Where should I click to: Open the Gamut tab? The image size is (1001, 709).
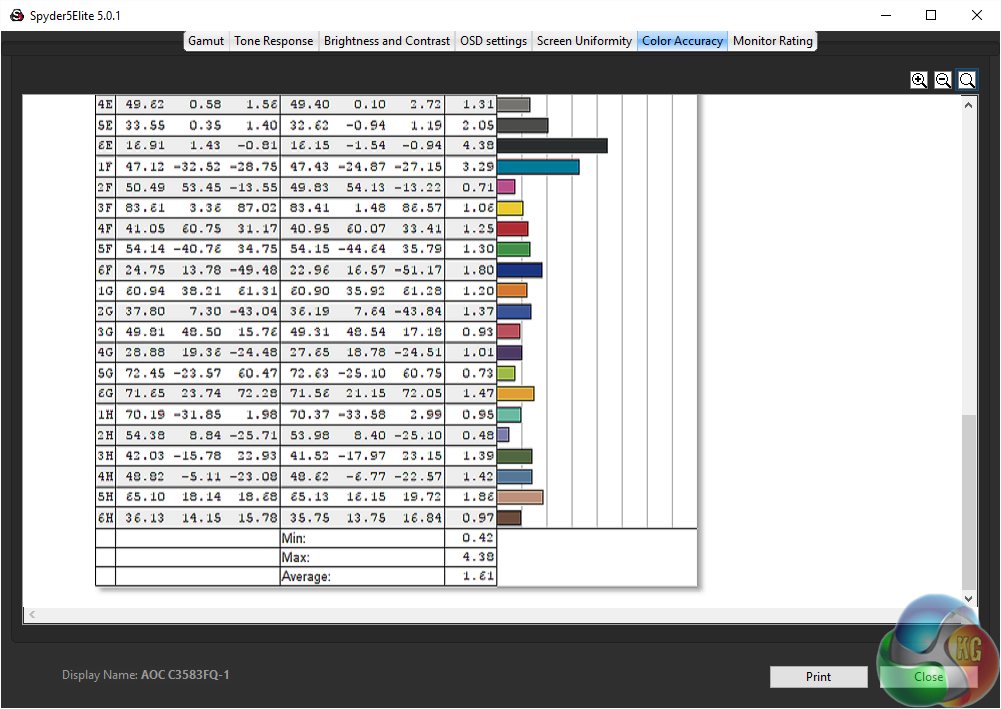206,41
